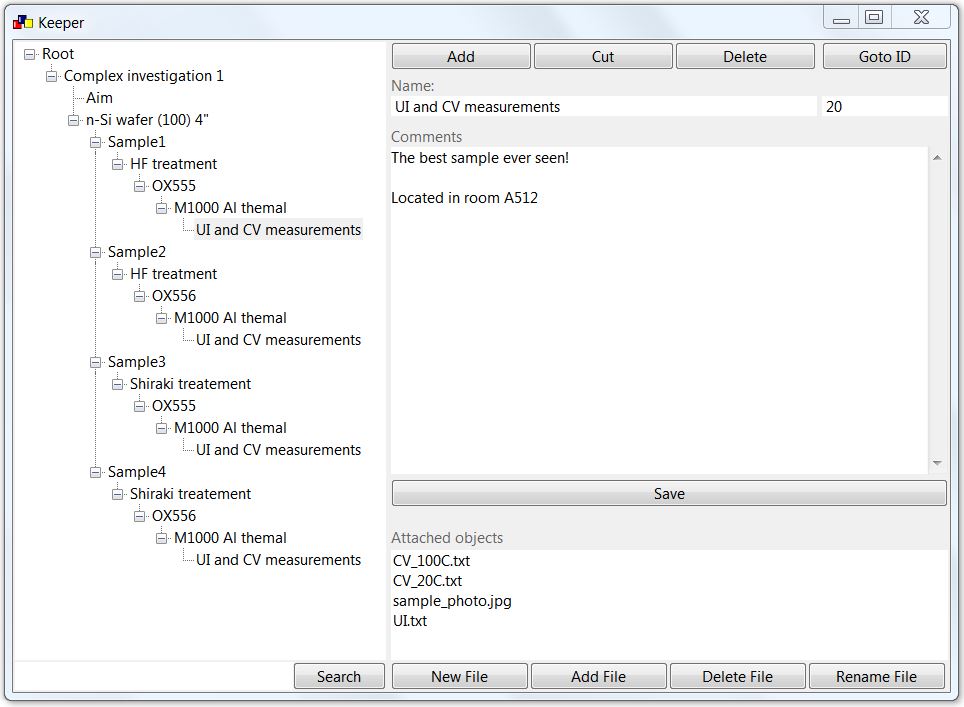964x707 pixels.
Task: Collapse OX556 node under Sample2
Action: (140, 296)
